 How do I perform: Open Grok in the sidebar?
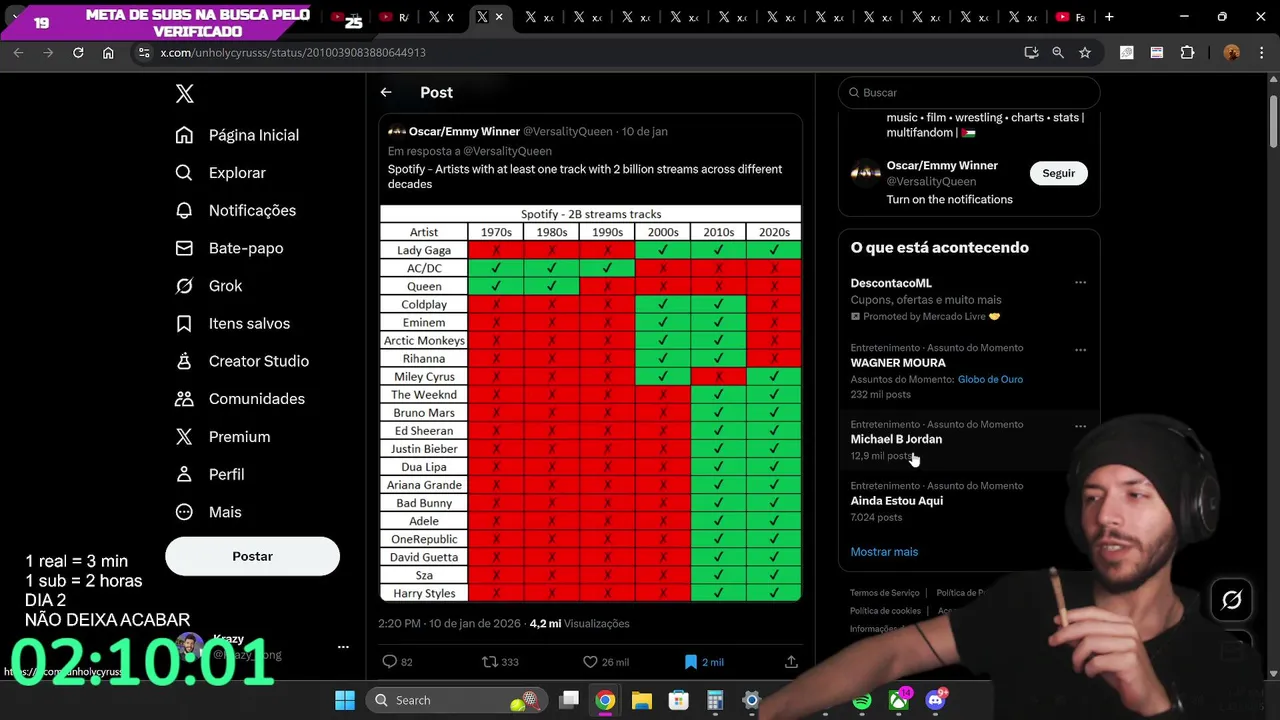[209, 286]
